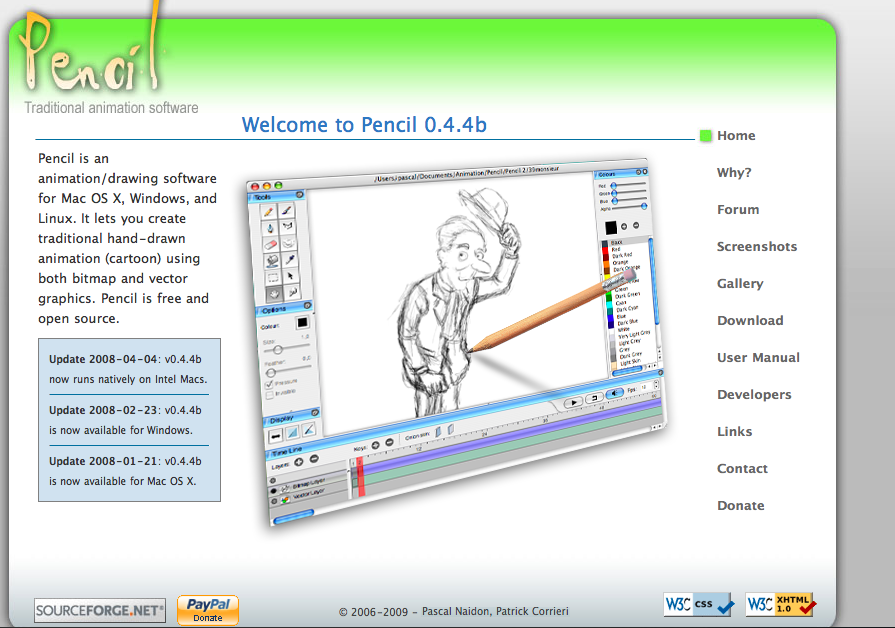The width and height of the screenshot is (895, 628).
Task: Click 'Traditional animation software' tagline
Action: point(111,107)
